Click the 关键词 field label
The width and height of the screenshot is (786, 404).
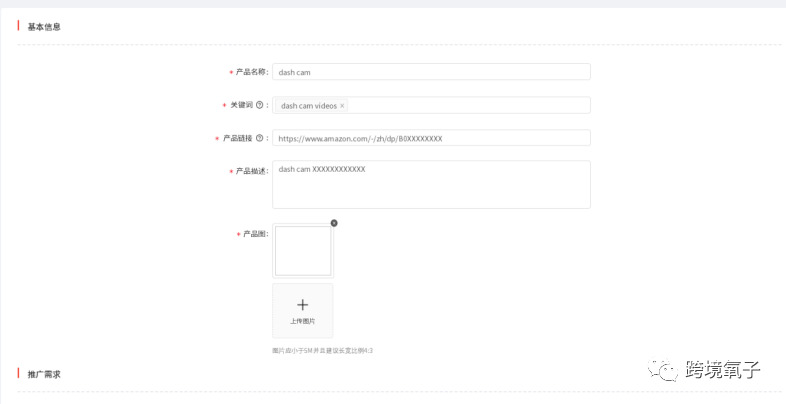coord(241,105)
